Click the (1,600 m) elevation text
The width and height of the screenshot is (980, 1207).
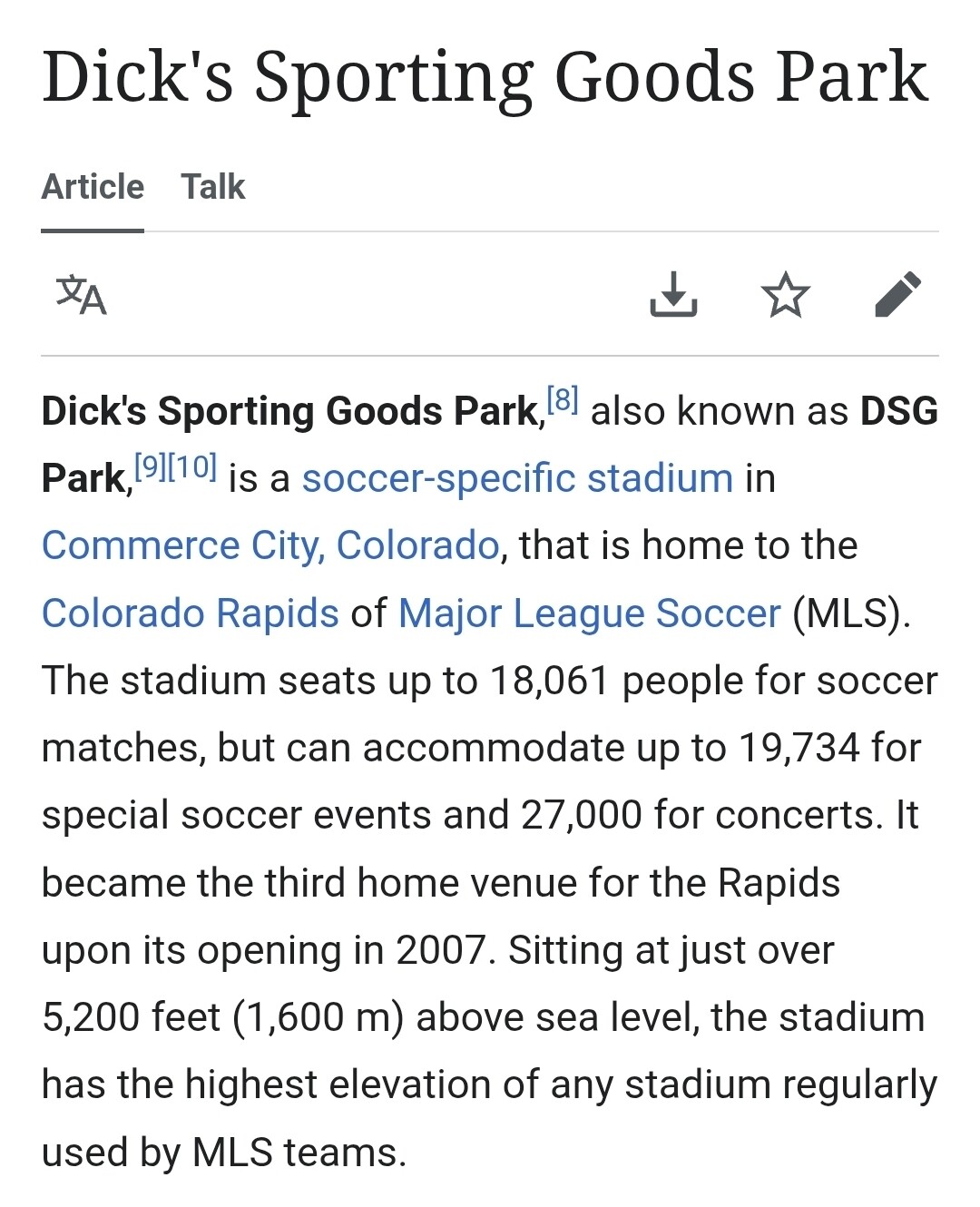pyautogui.click(x=318, y=1017)
